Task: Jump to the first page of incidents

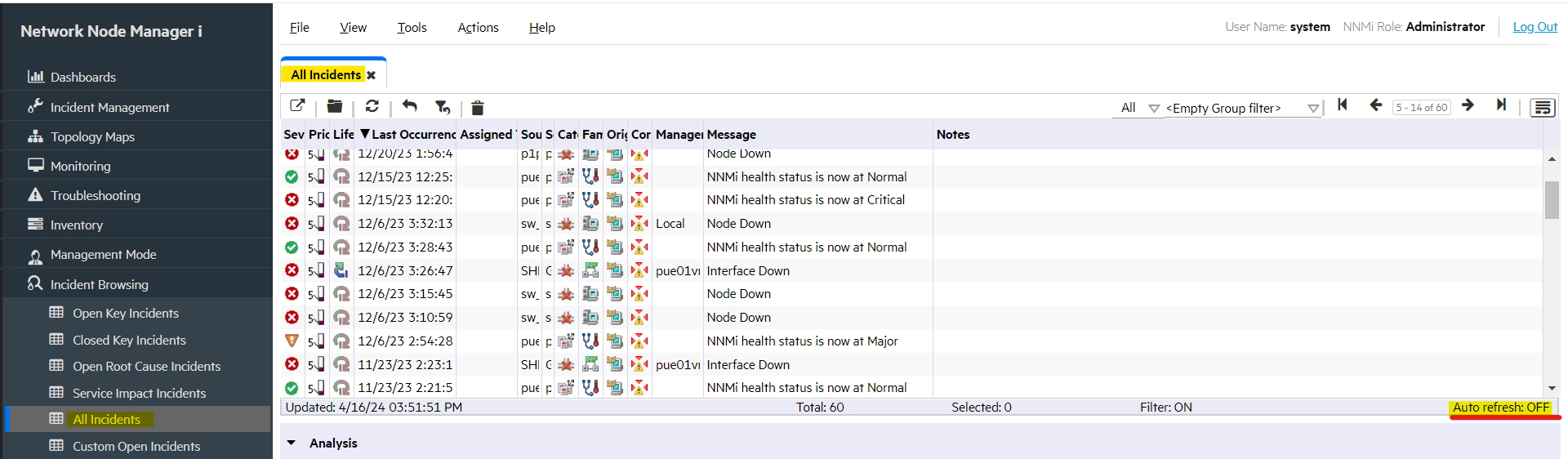Action: pyautogui.click(x=1343, y=105)
